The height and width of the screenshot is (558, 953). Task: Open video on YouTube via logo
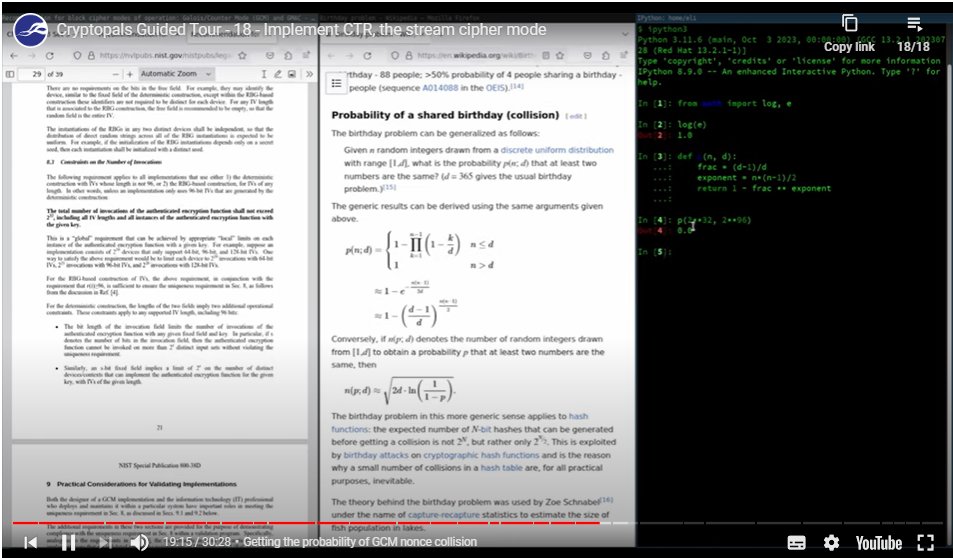pyautogui.click(x=879, y=542)
